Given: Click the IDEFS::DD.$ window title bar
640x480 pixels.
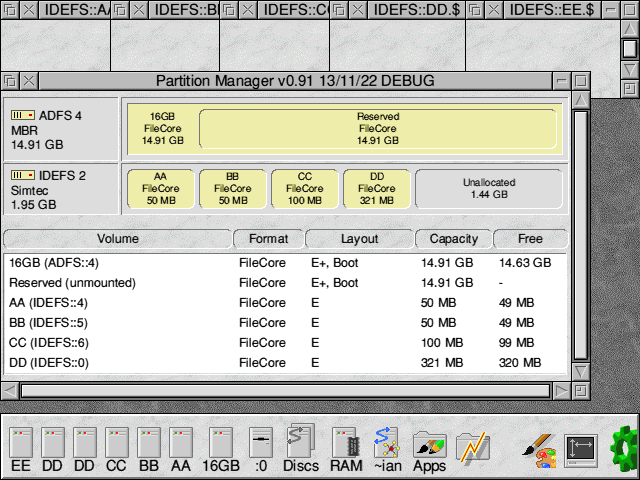Looking at the screenshot, I should pyautogui.click(x=416, y=9).
